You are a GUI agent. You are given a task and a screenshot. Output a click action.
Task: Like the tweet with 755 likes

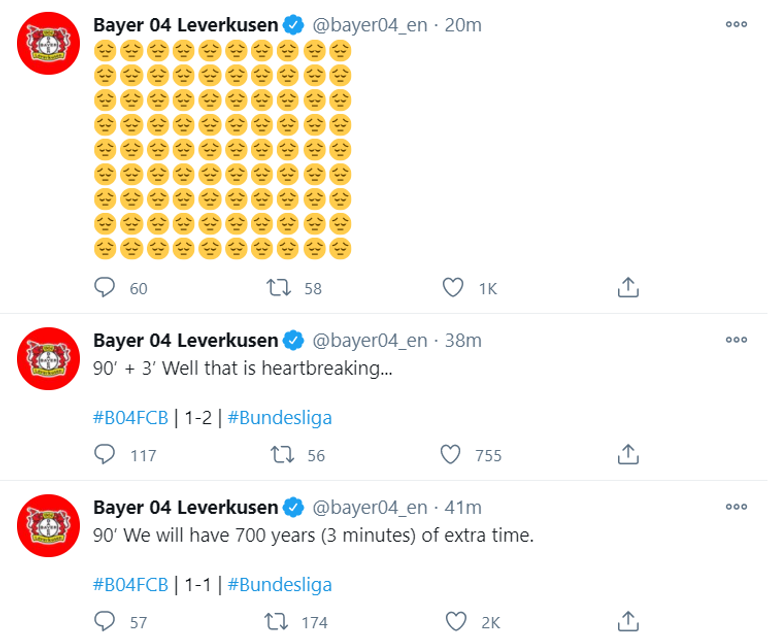click(x=453, y=455)
